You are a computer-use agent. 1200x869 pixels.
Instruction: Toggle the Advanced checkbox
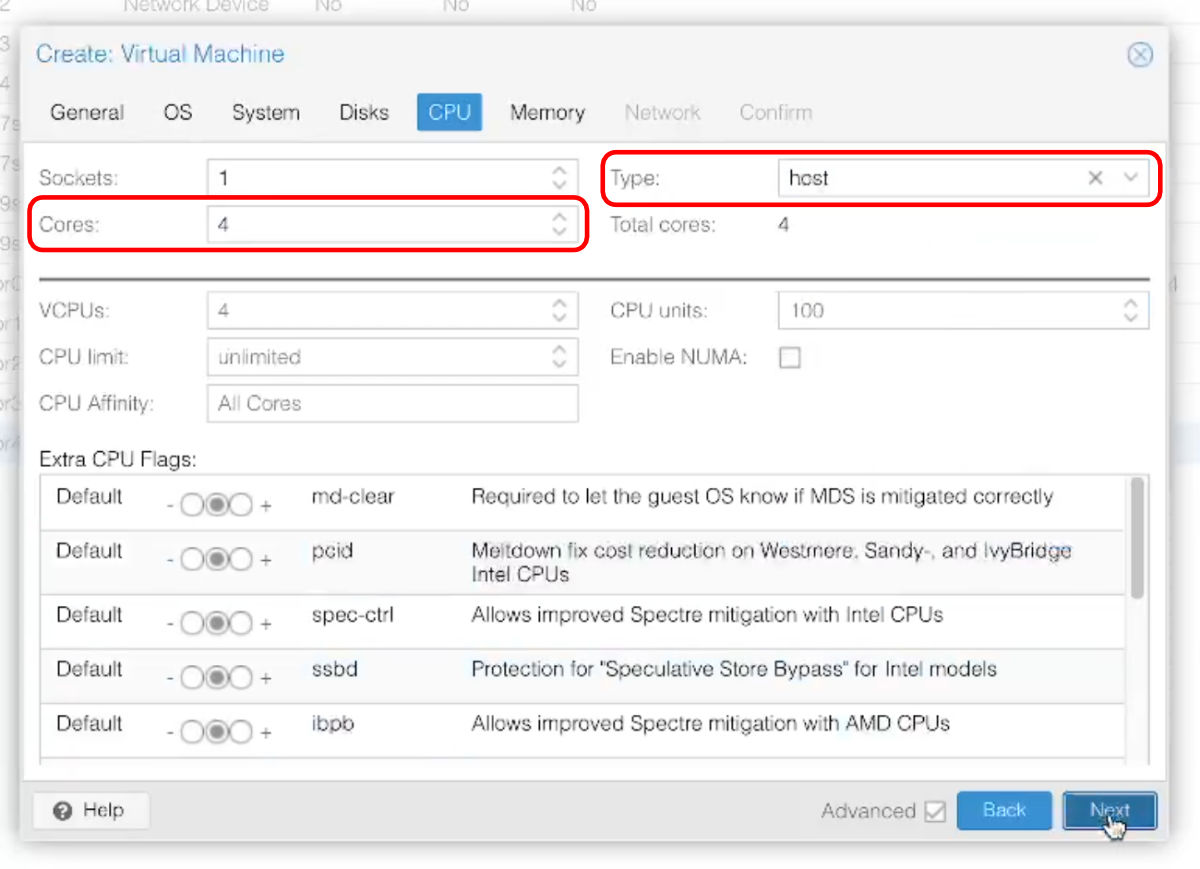[935, 811]
